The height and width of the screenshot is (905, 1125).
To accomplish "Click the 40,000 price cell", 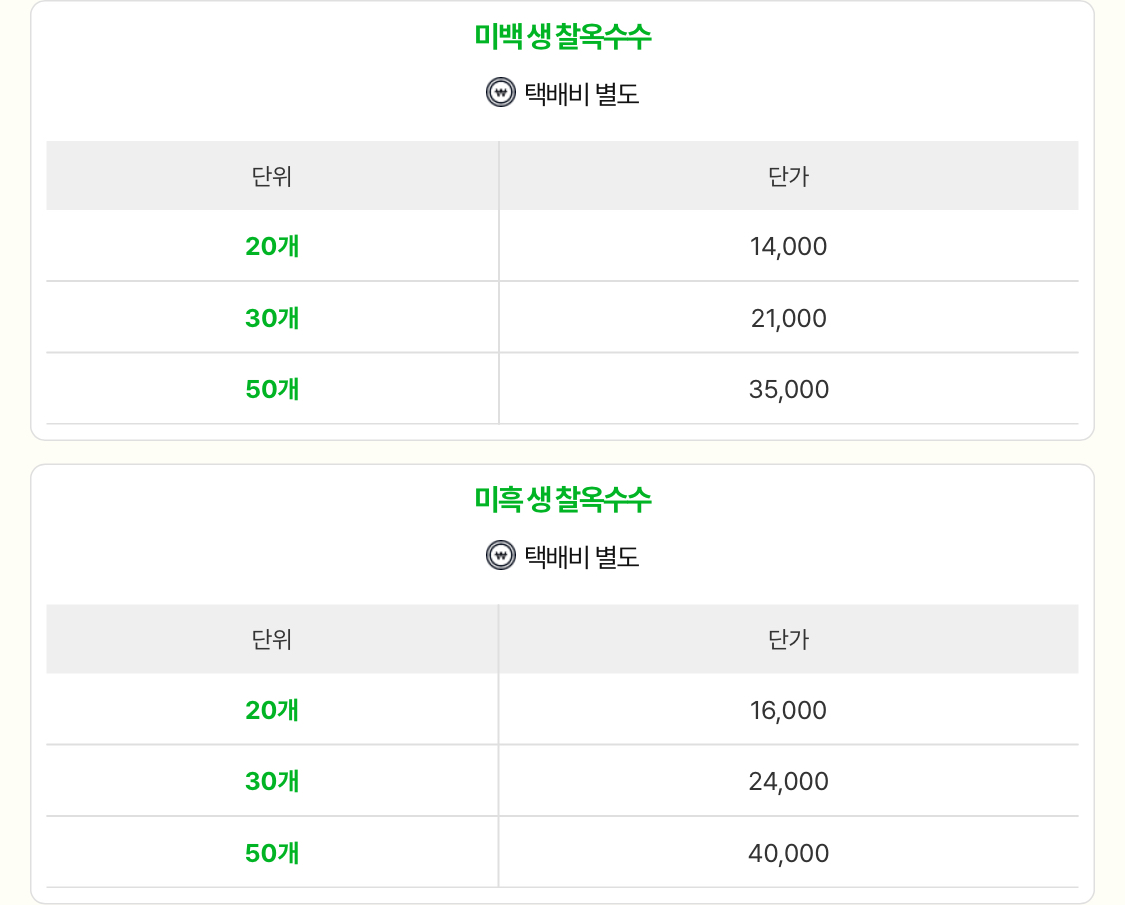I will click(789, 853).
